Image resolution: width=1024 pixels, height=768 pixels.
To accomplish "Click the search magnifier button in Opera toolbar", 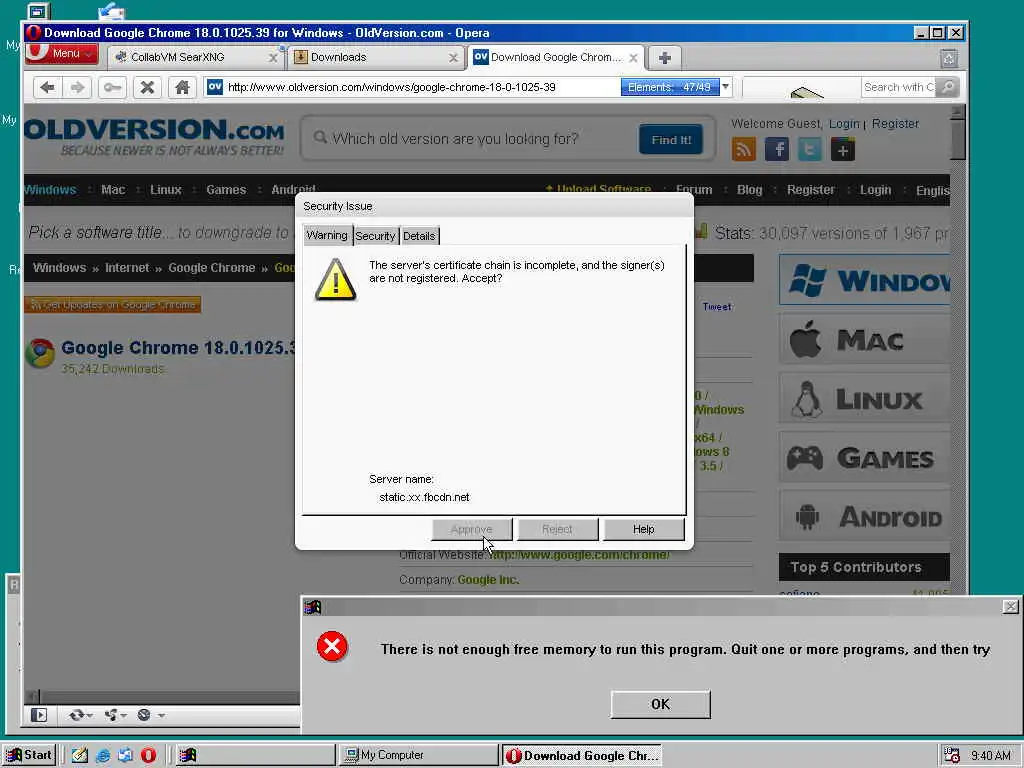I will (x=948, y=87).
